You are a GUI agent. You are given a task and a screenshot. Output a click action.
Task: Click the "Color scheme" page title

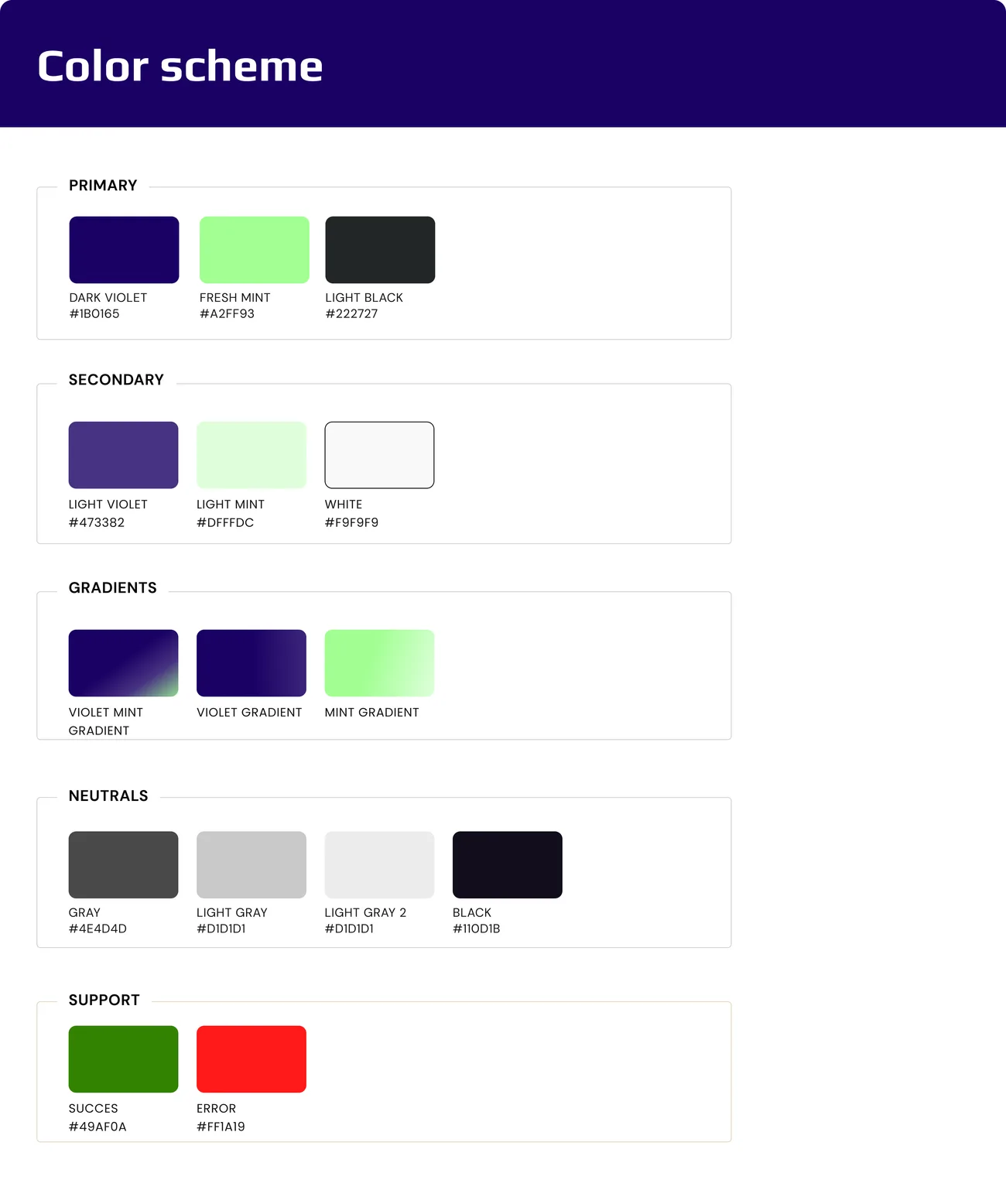pos(180,66)
